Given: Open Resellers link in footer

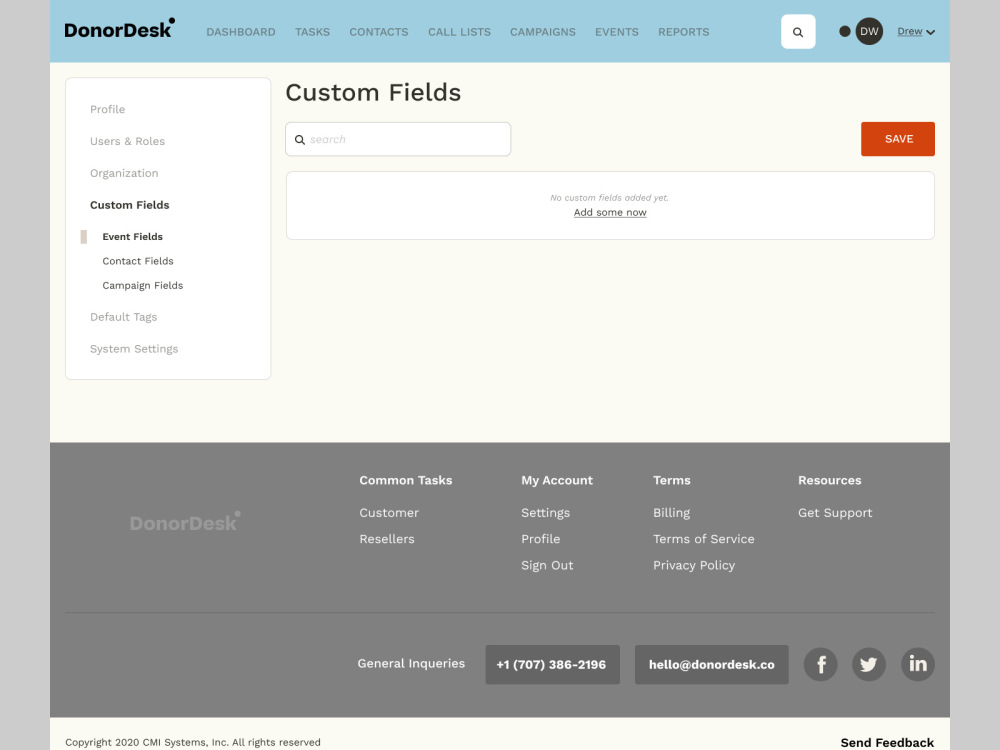Looking at the screenshot, I should [x=386, y=539].
